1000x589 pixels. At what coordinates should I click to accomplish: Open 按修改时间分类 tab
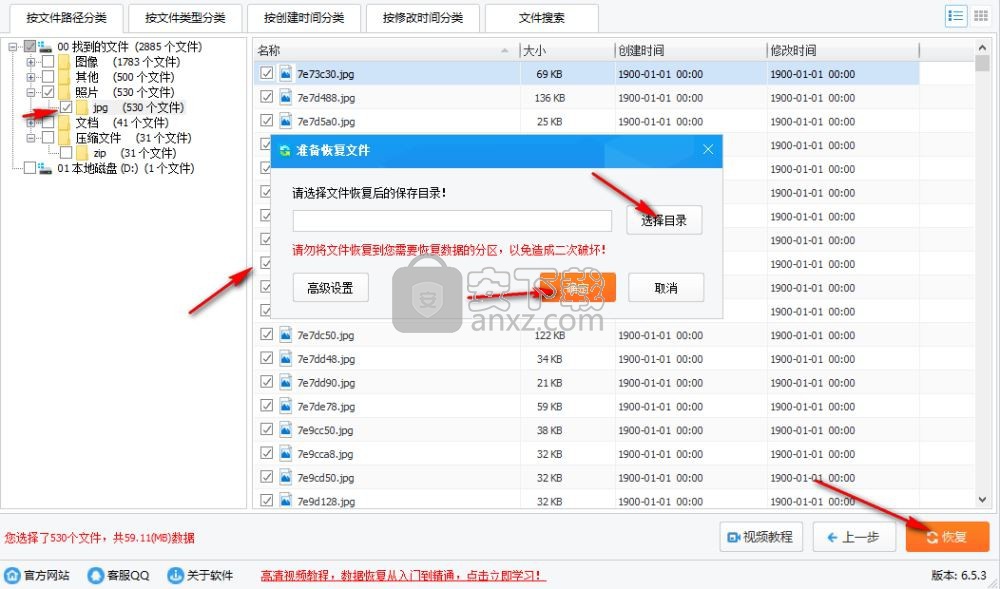point(423,18)
